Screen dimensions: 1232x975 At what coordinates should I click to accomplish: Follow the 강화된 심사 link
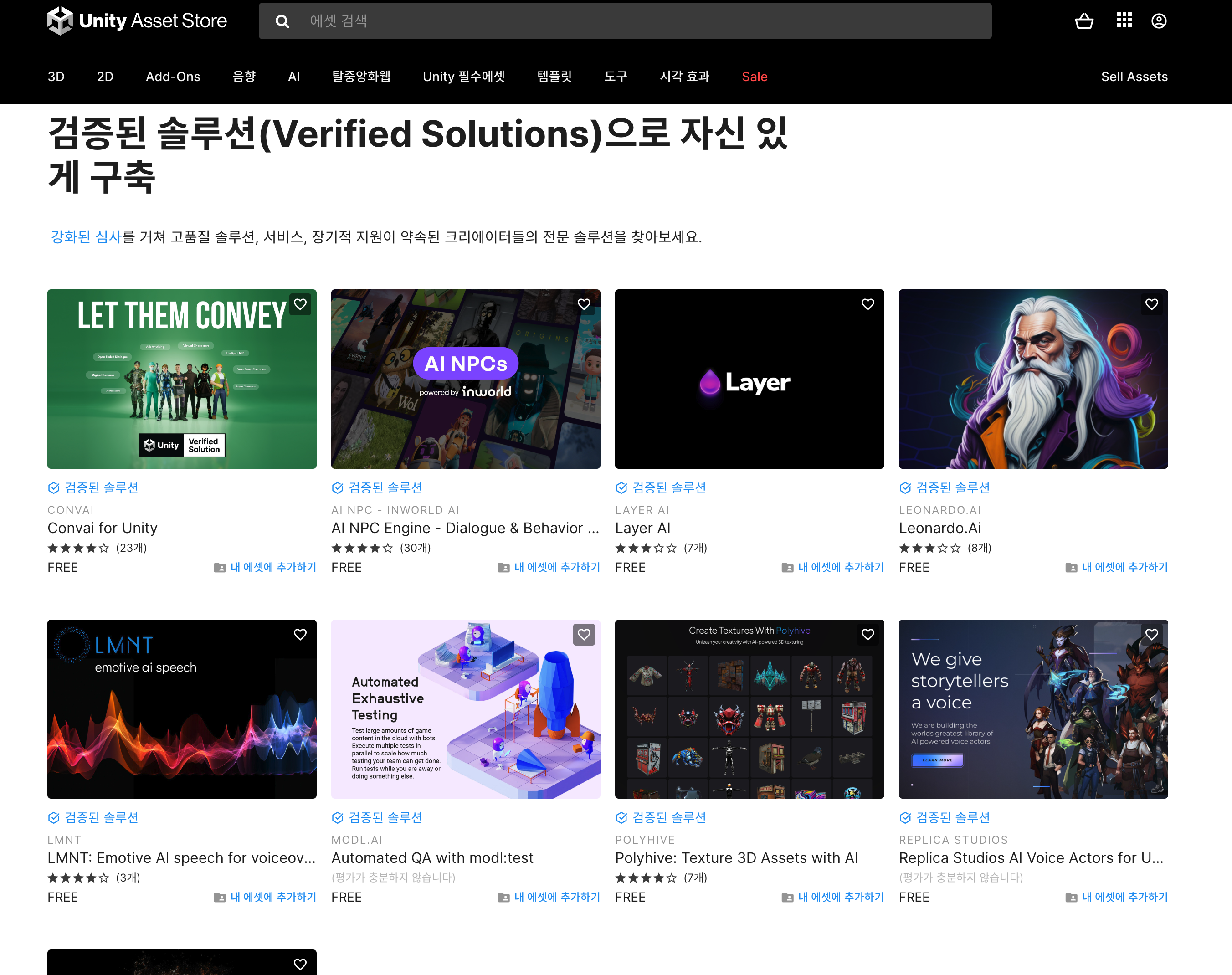pos(86,237)
